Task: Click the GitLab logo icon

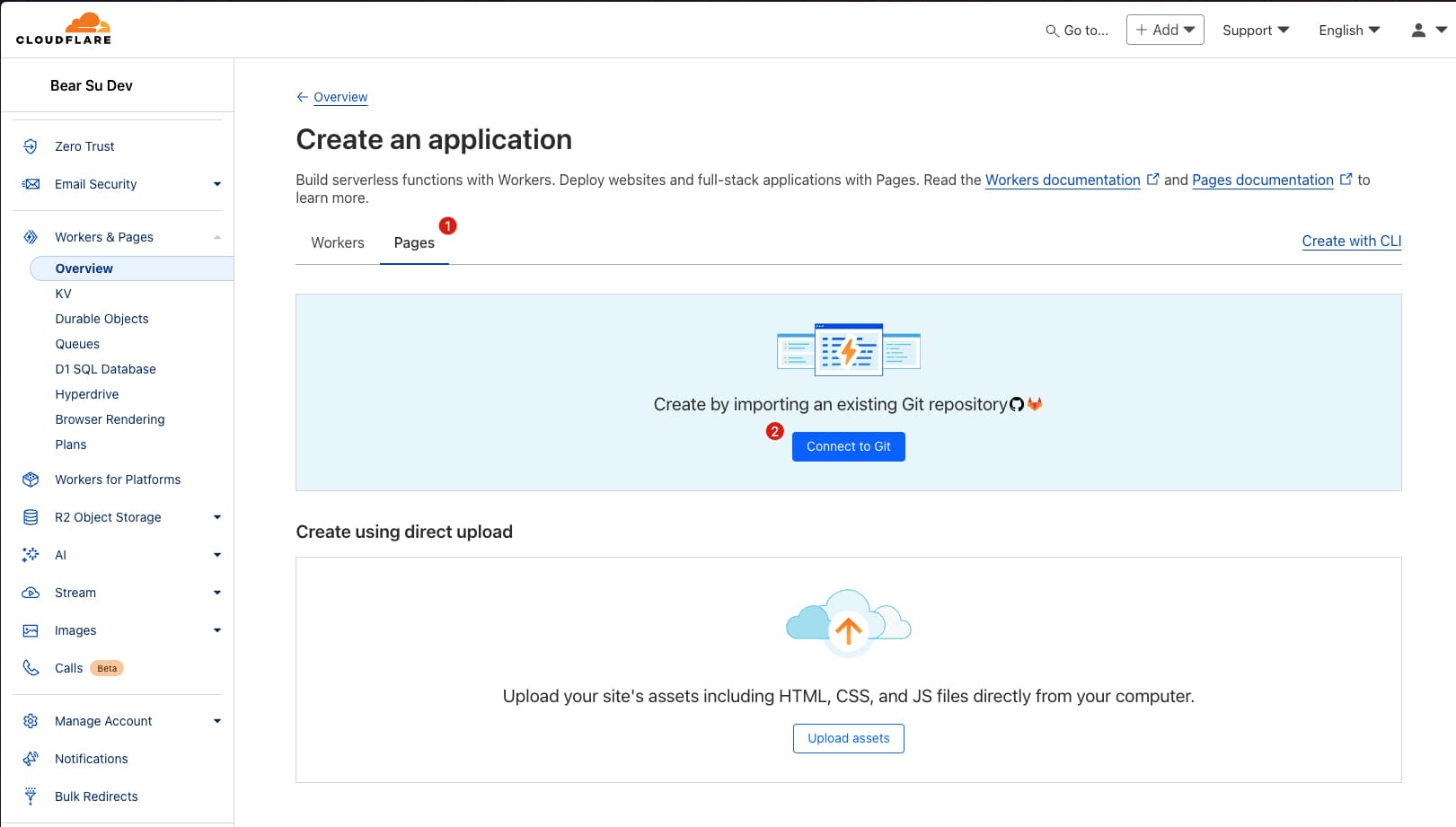Action: [1035, 404]
